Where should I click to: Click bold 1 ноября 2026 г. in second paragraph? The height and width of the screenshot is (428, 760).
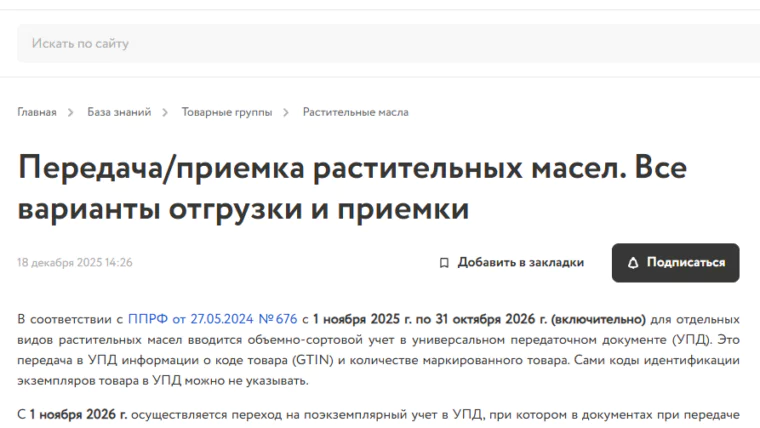coord(78,413)
